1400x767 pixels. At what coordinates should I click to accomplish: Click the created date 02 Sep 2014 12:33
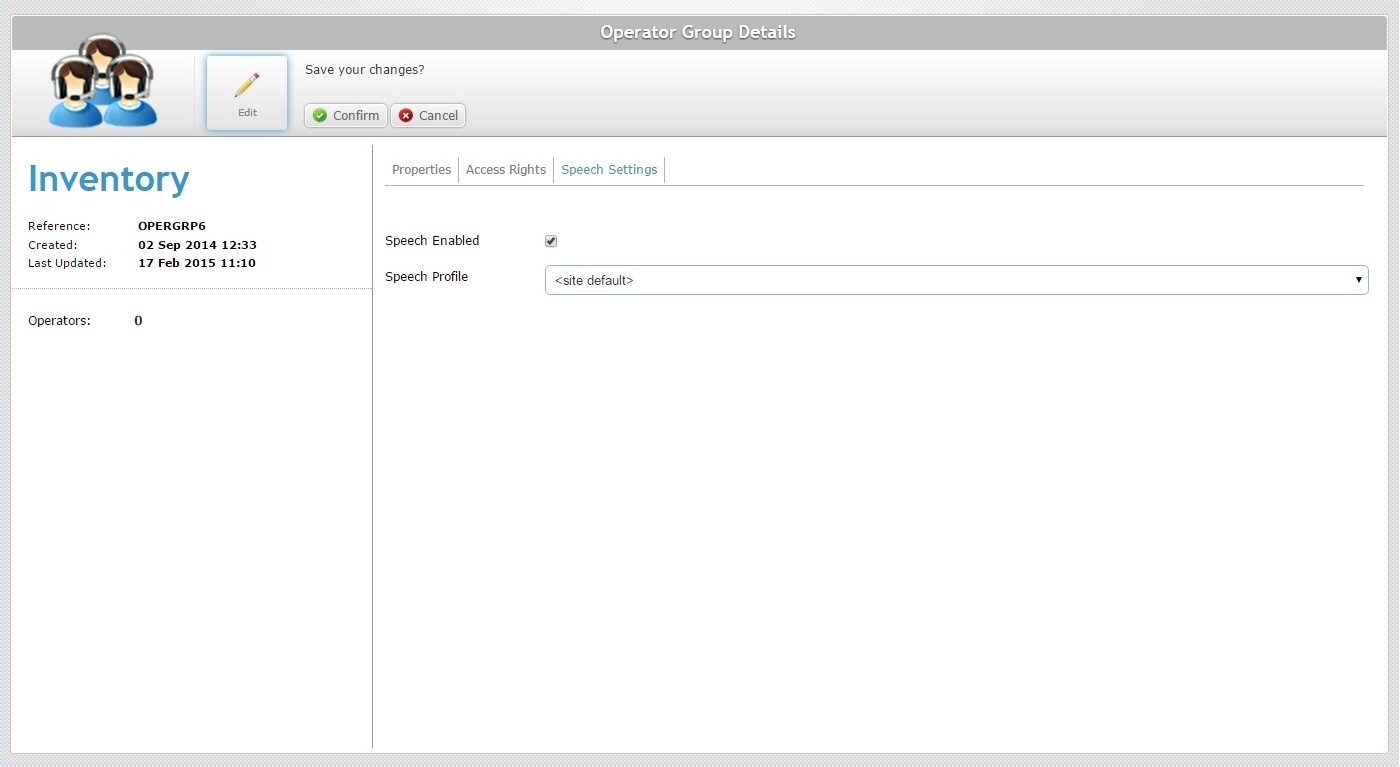197,245
